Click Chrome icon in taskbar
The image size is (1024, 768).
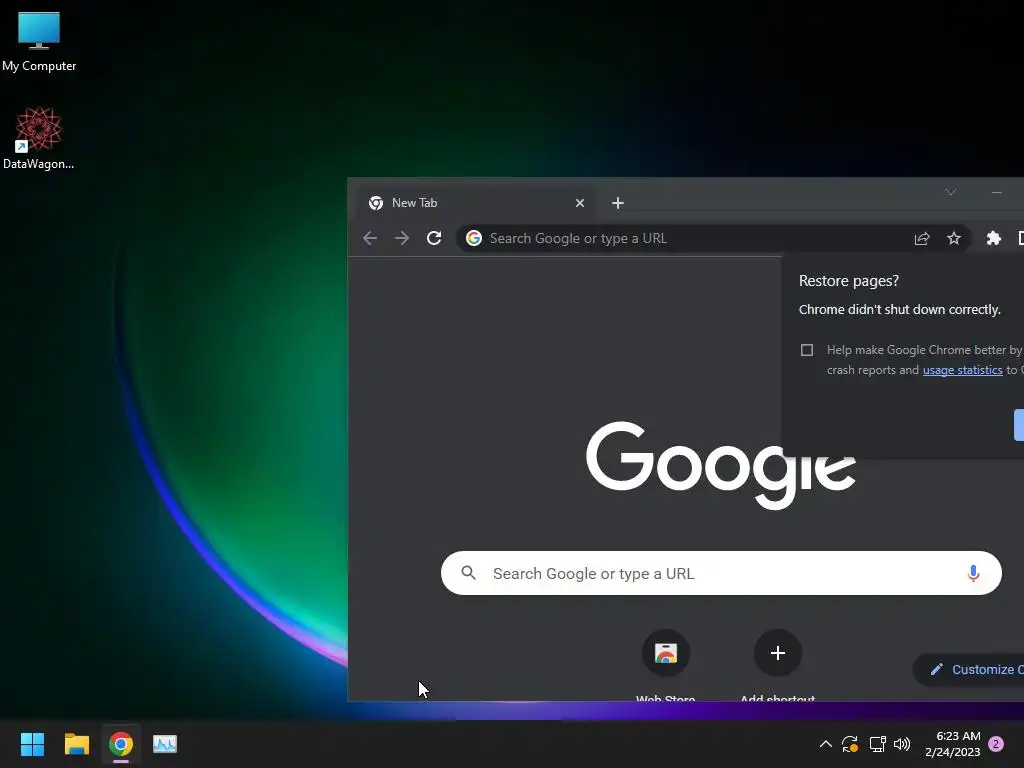point(121,744)
